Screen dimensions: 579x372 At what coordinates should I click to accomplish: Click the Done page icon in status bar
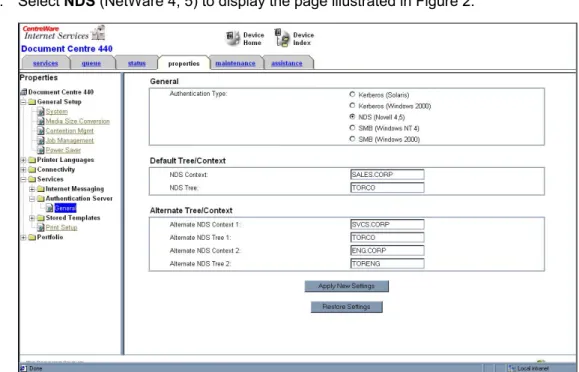[x=23, y=368]
